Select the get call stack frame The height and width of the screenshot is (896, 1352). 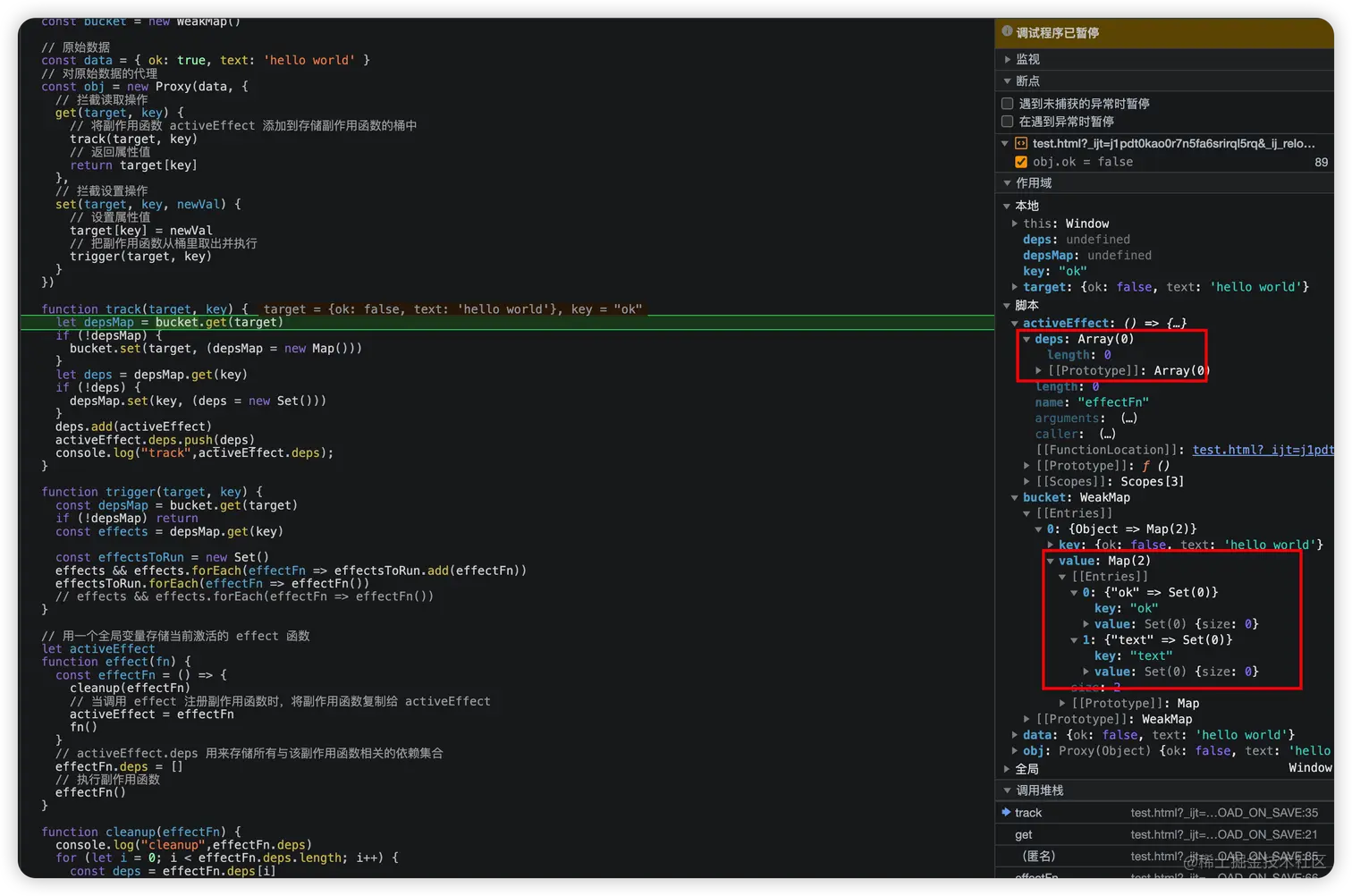pyautogui.click(x=1164, y=834)
